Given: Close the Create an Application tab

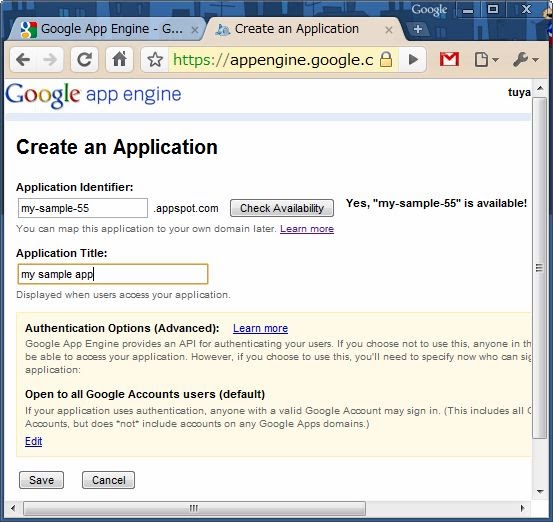Looking at the screenshot, I should [x=389, y=30].
